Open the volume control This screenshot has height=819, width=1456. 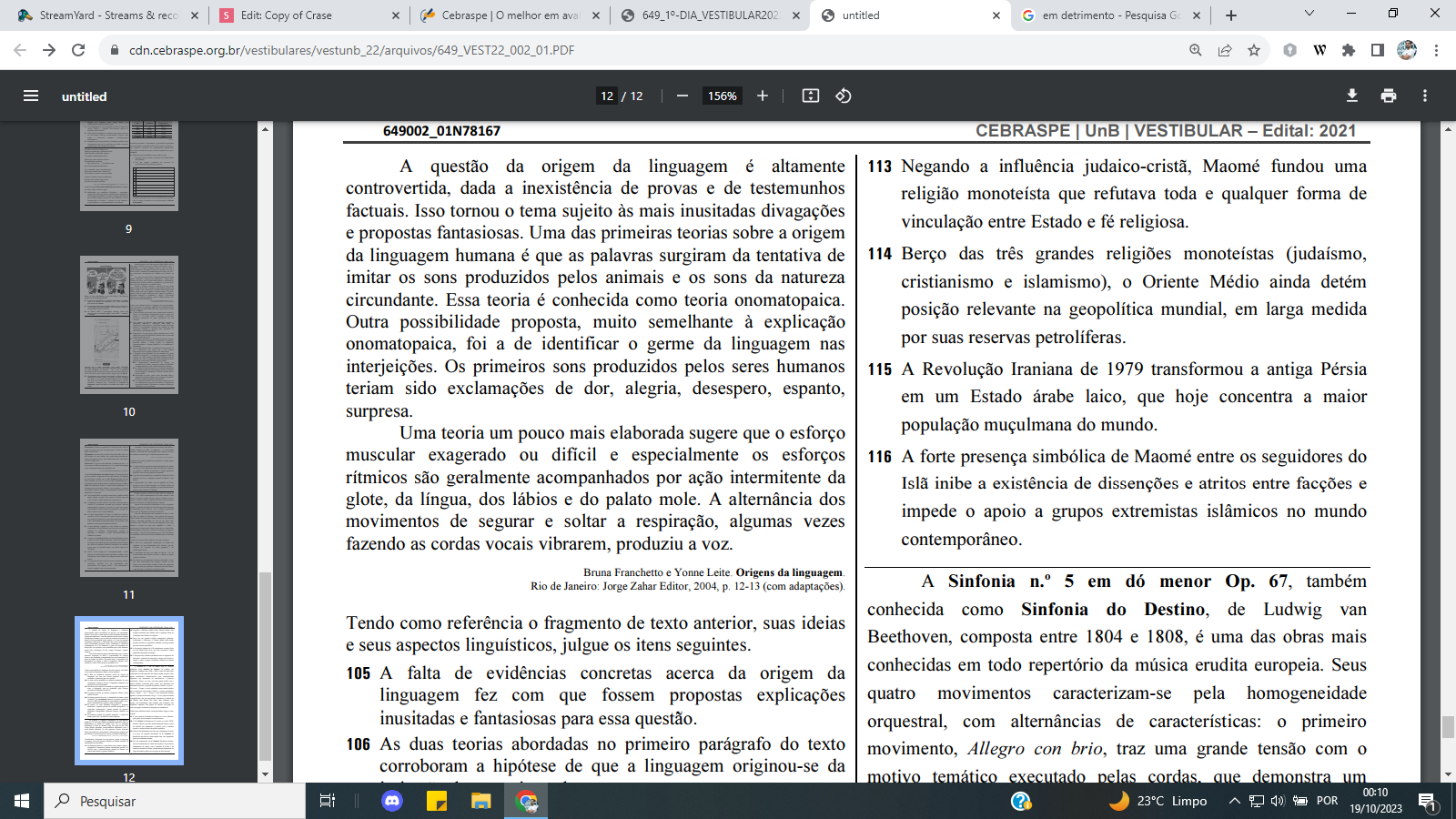point(1278,801)
